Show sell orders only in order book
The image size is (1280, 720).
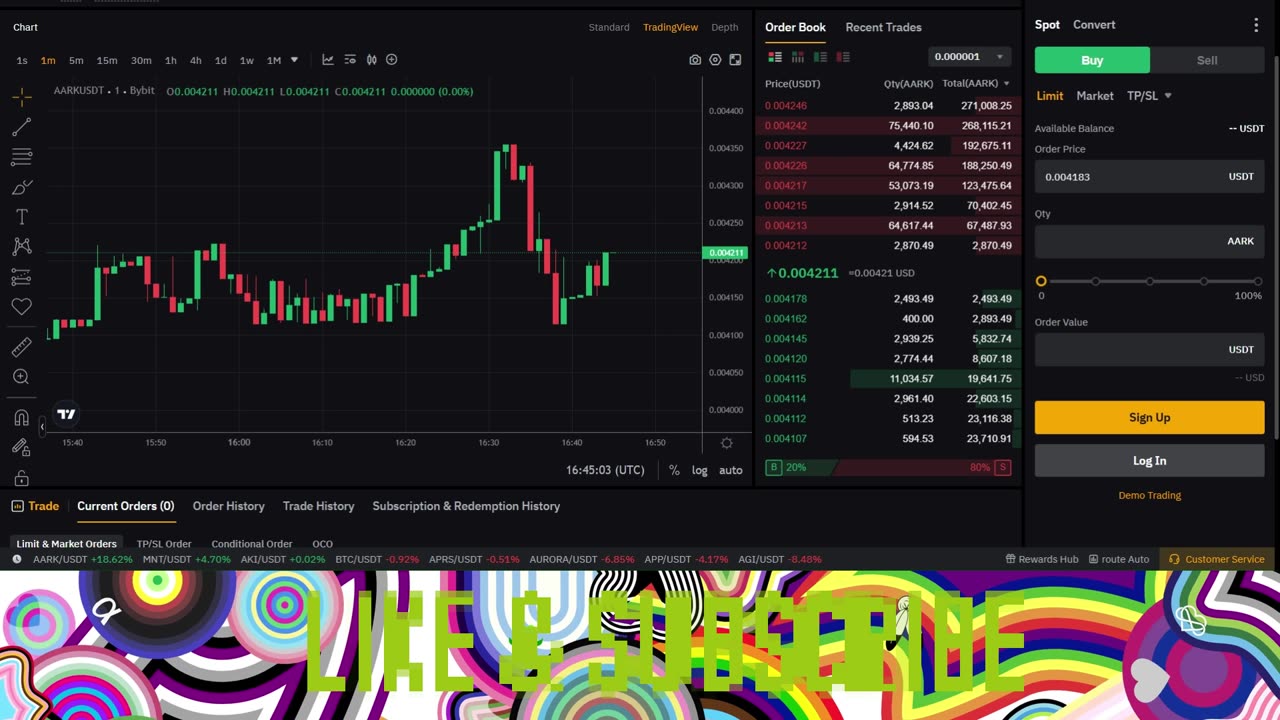point(843,57)
